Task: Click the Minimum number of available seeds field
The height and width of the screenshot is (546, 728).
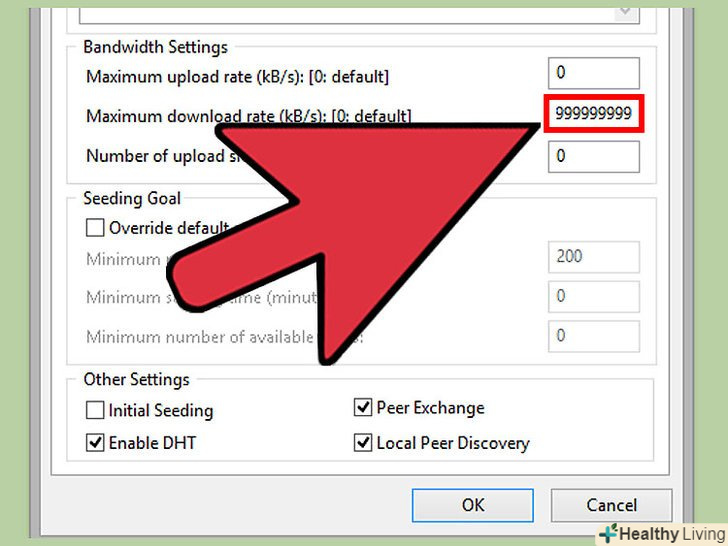Action: click(593, 336)
